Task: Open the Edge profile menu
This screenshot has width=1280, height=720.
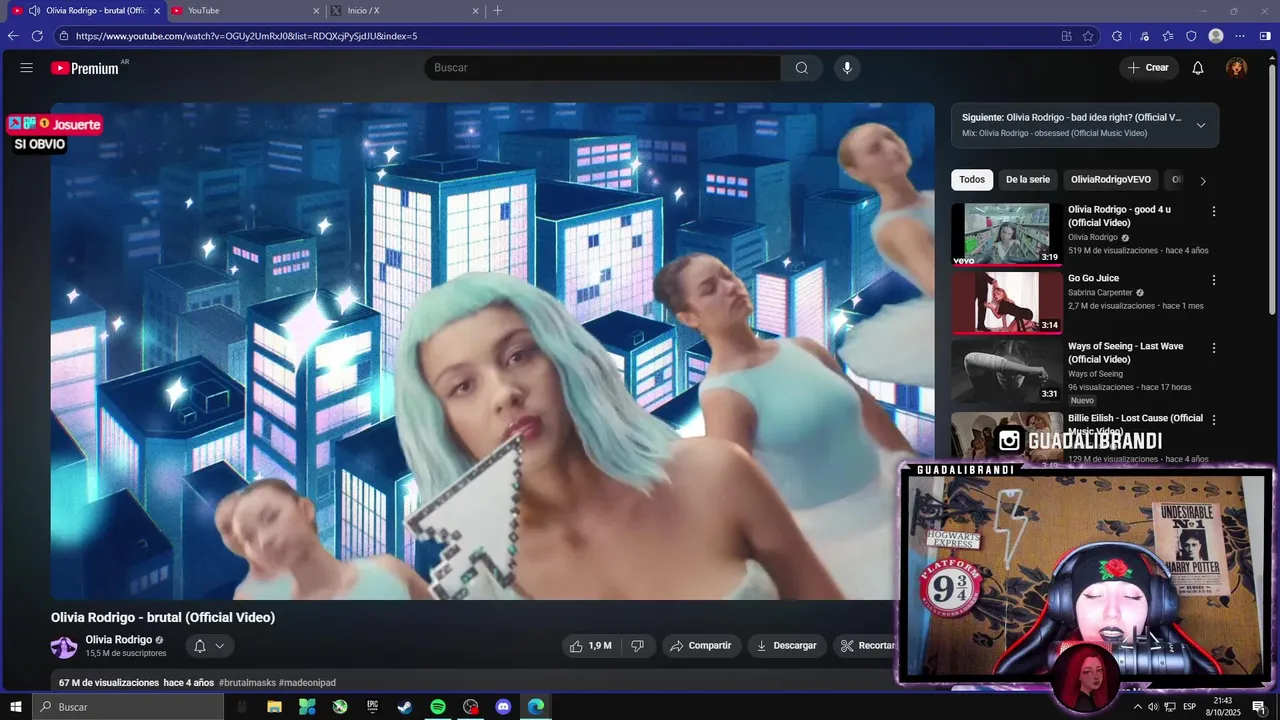Action: pos(1216,36)
